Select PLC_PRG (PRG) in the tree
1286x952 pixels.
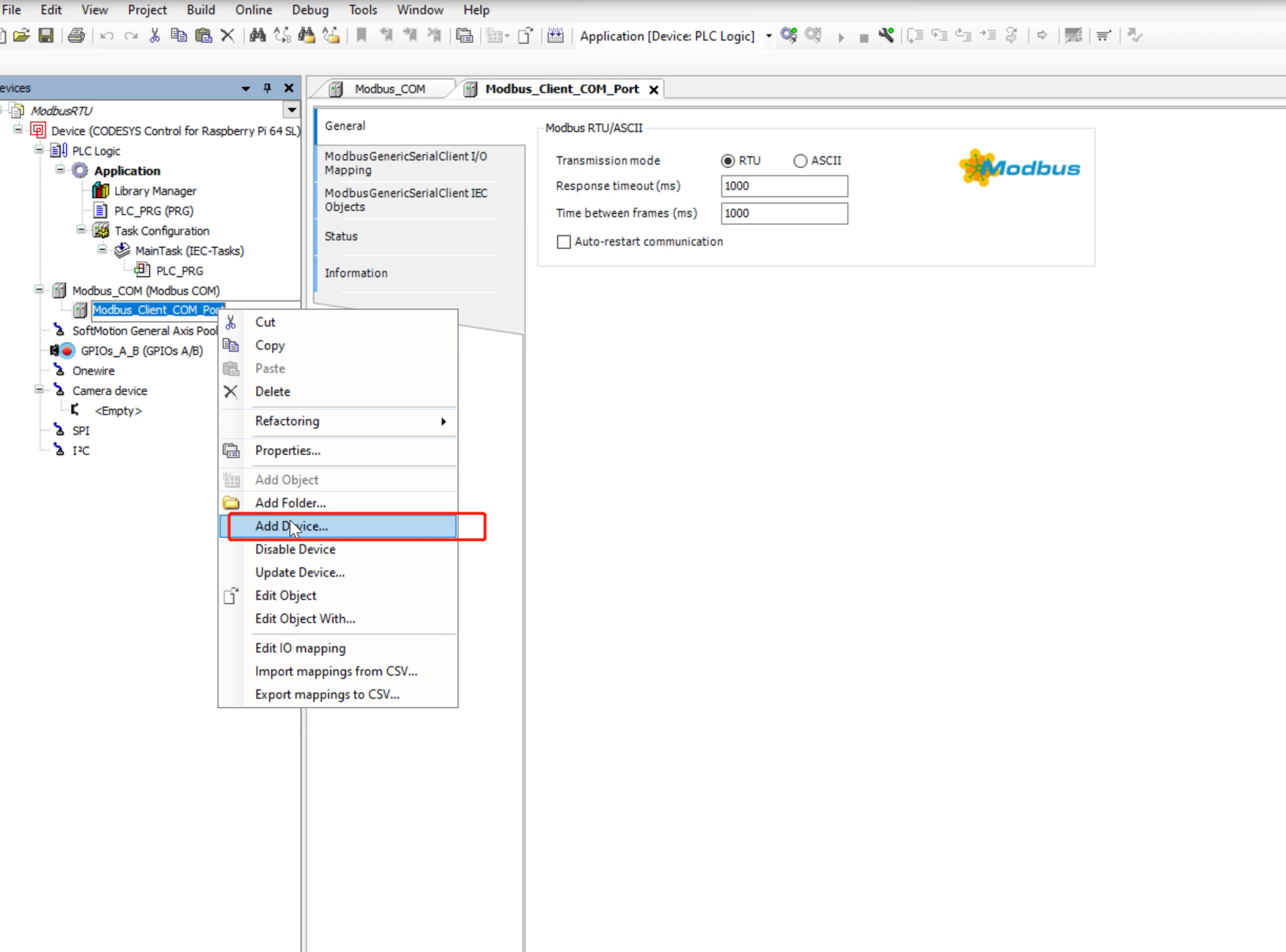tap(154, 210)
